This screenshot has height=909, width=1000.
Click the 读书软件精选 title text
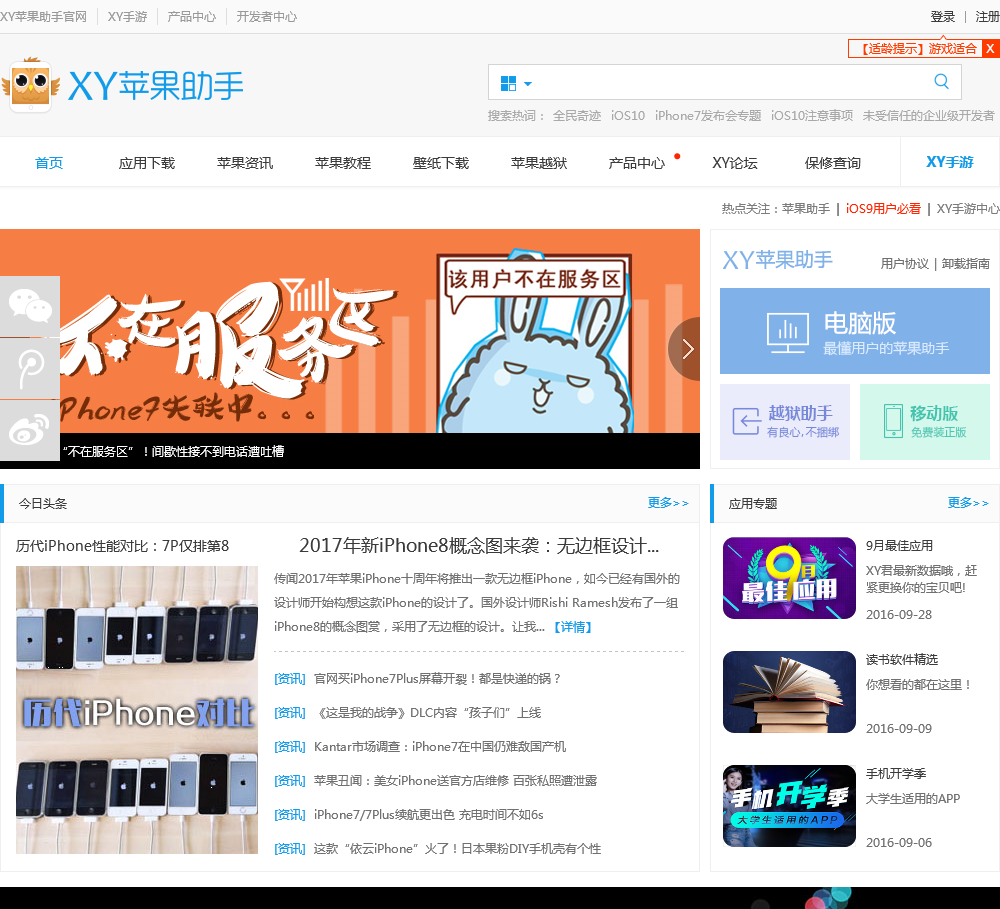[902, 660]
